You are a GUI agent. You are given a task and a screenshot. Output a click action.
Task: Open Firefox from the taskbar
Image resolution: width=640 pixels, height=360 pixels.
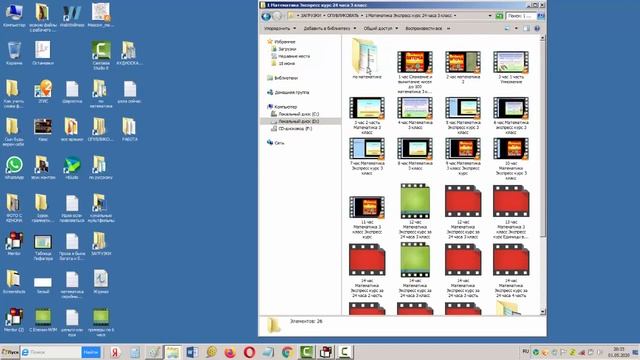point(230,352)
